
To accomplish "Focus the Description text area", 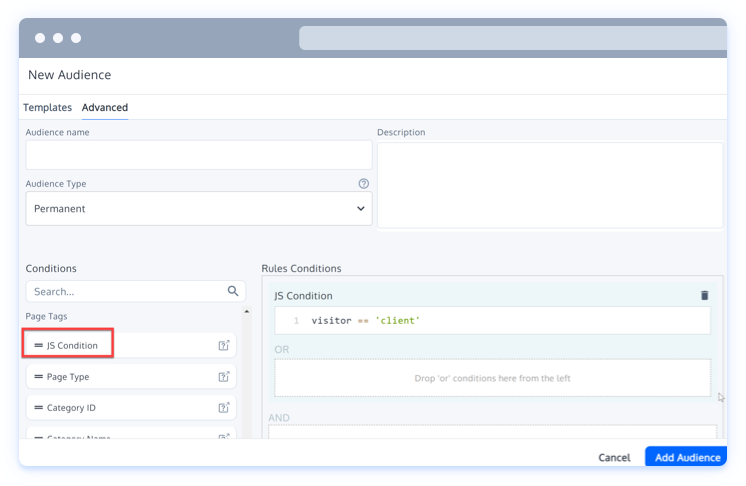I will click(x=549, y=185).
